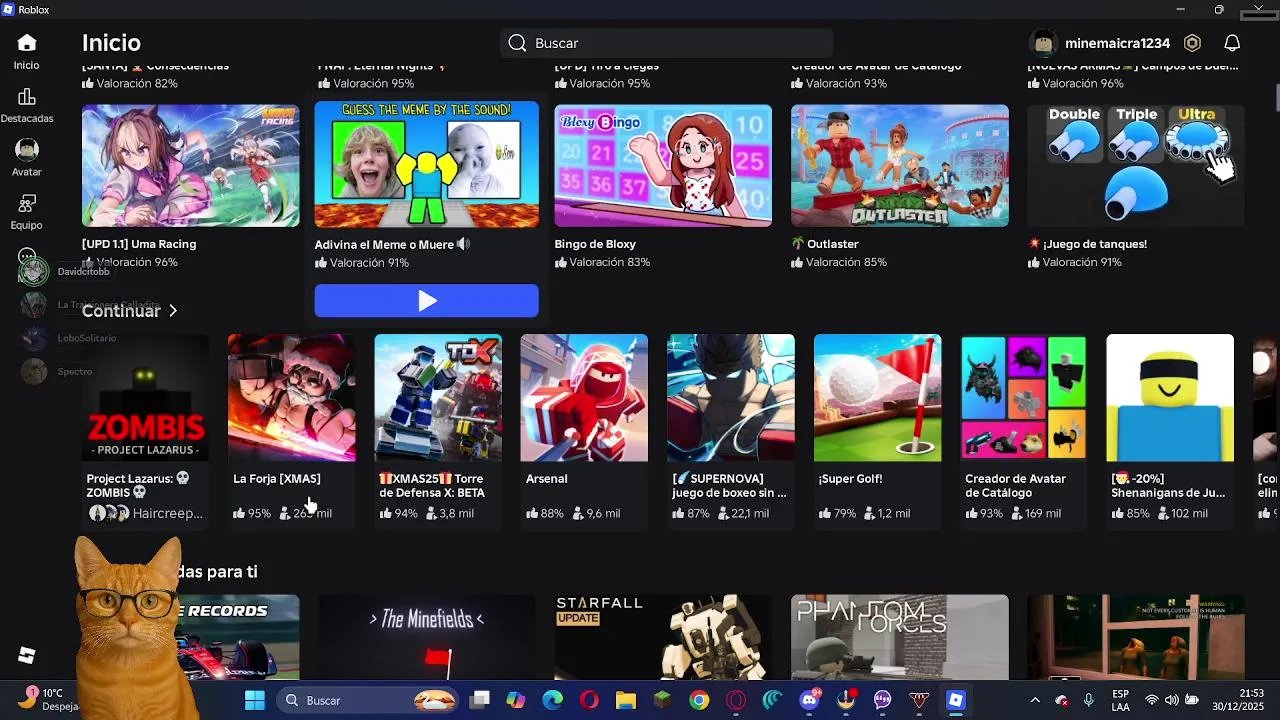This screenshot has width=1280, height=720.
Task: Open Task View in the taskbar
Action: (x=481, y=700)
